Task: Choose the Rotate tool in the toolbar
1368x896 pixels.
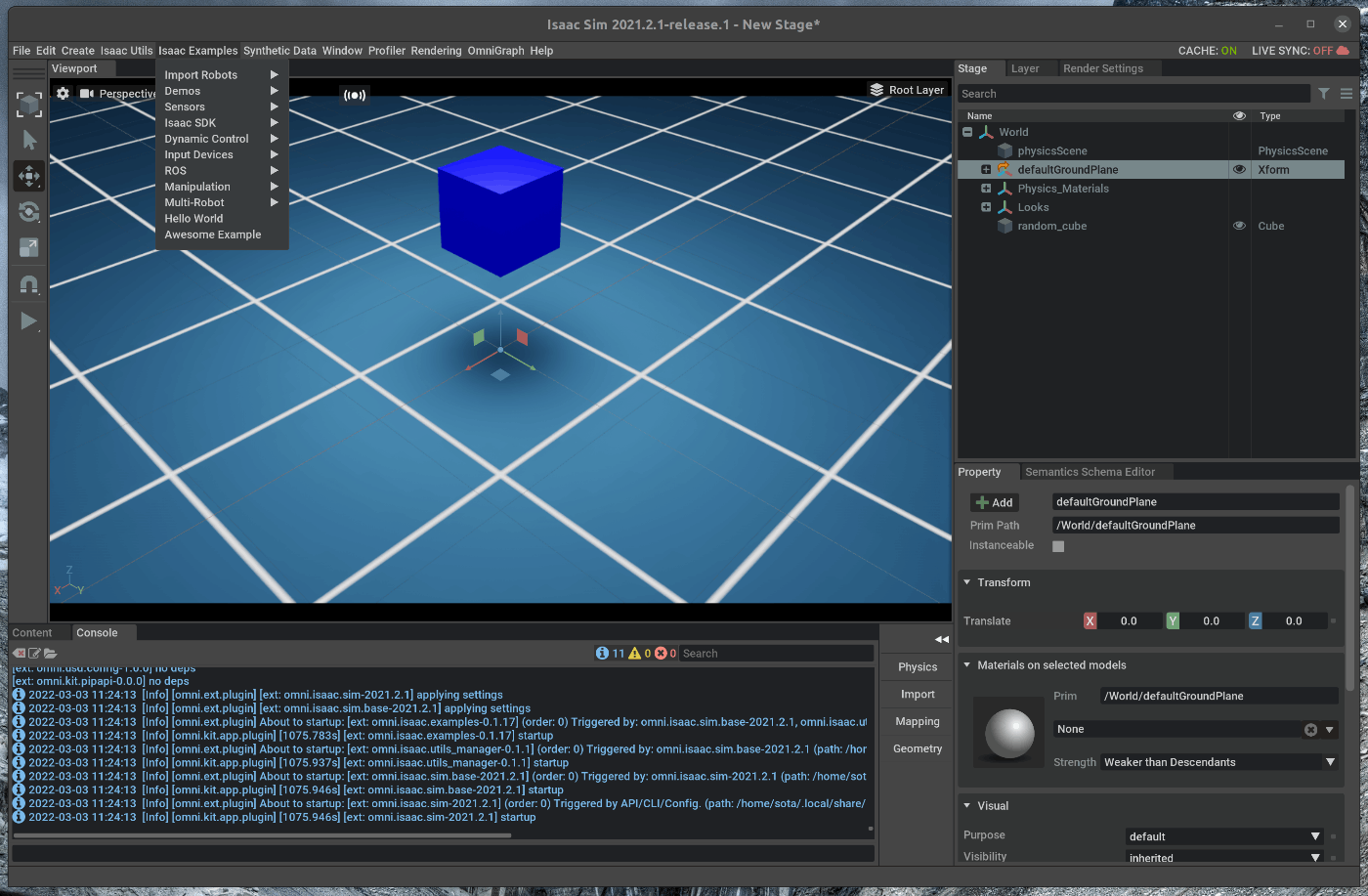Action: [x=29, y=212]
